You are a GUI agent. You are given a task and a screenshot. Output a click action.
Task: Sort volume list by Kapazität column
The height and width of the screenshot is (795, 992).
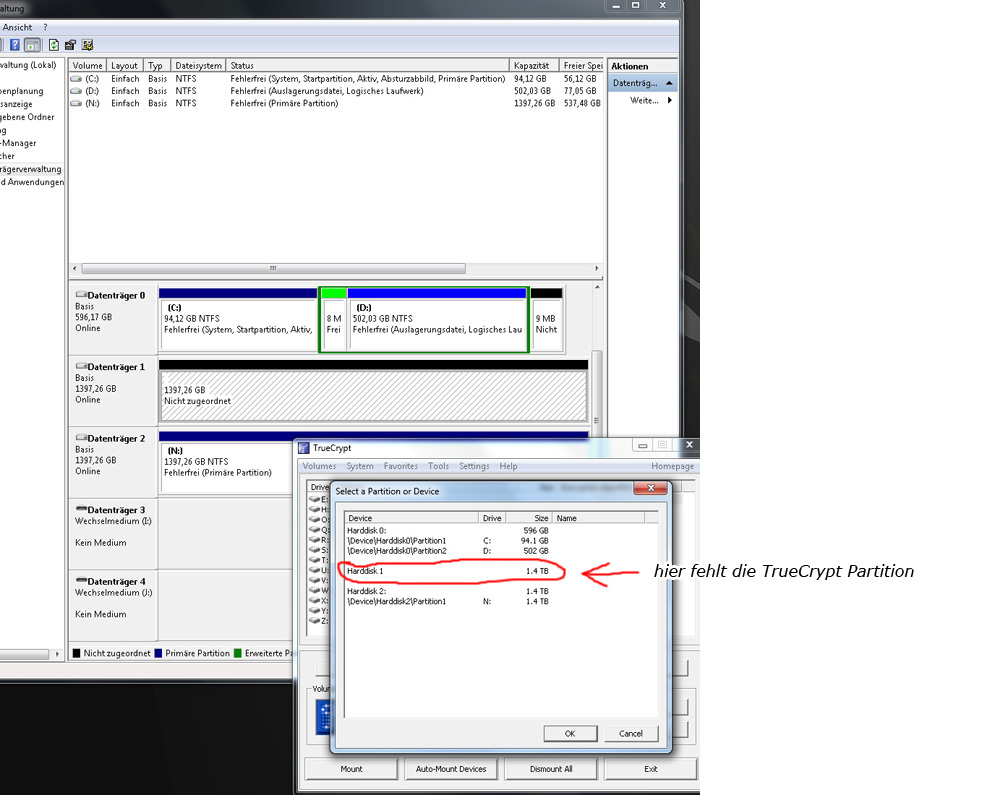point(534,65)
